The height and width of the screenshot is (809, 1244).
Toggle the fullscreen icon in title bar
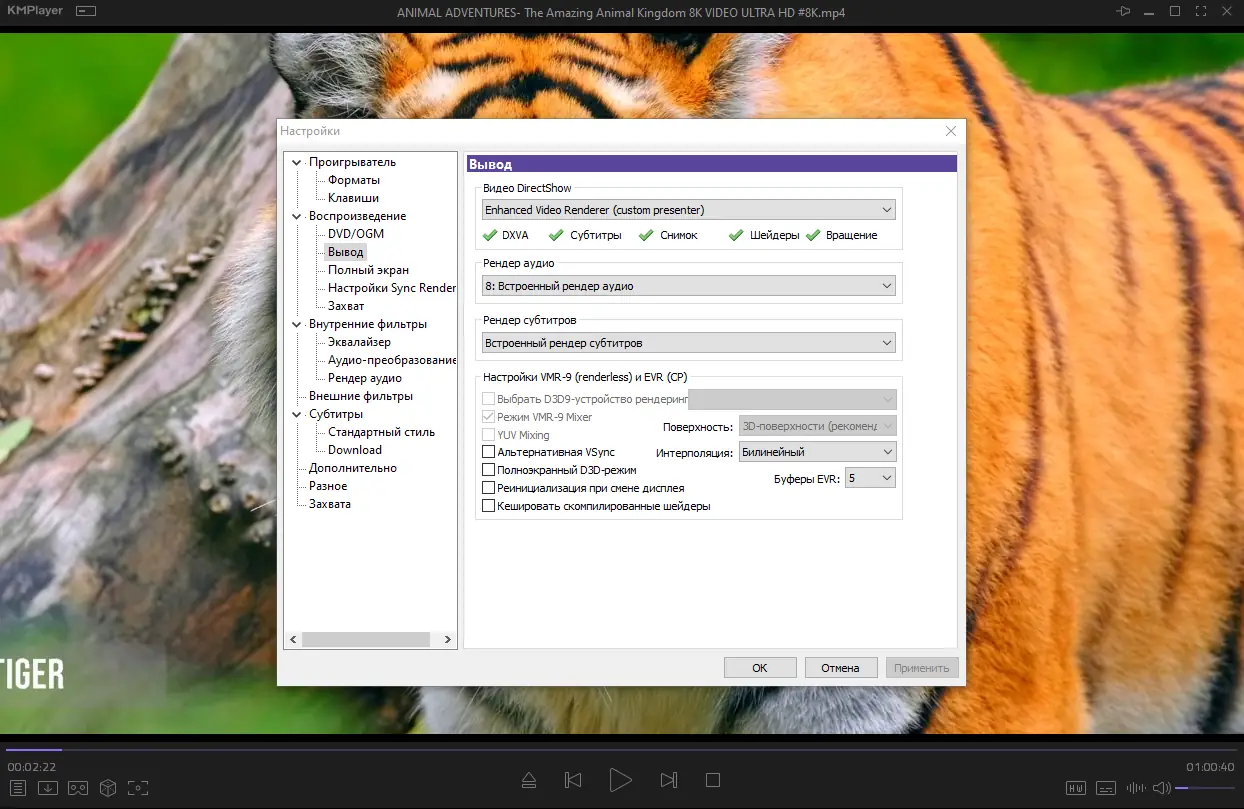[x=1201, y=11]
